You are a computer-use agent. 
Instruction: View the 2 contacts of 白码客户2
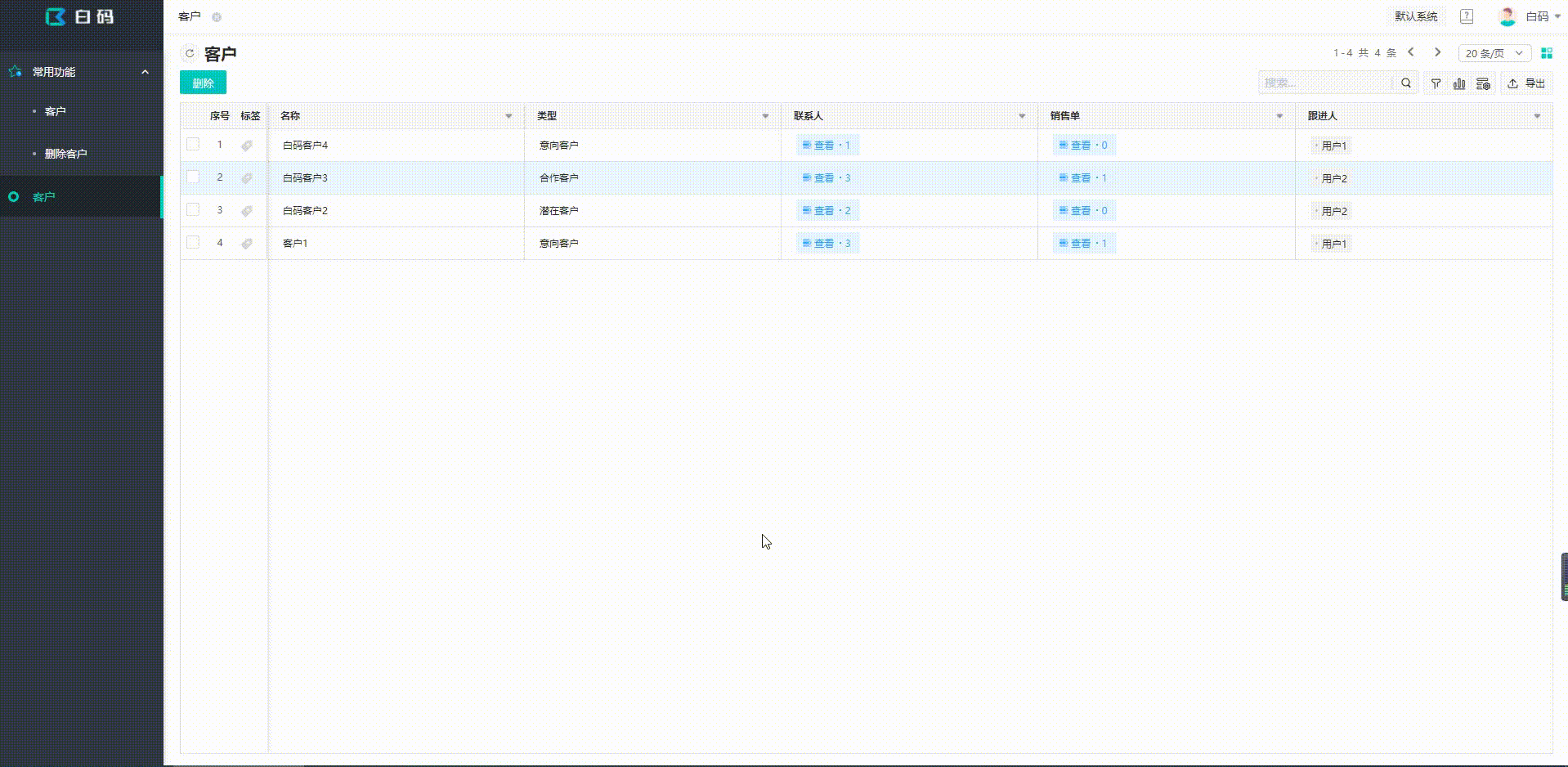[x=827, y=211]
